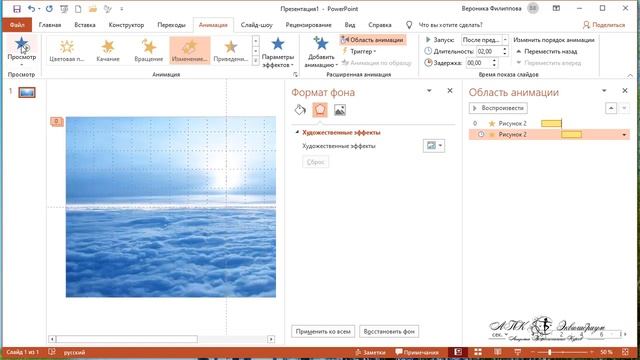
Task: Switch to Slide Sorter view
Action: [x=478, y=352]
